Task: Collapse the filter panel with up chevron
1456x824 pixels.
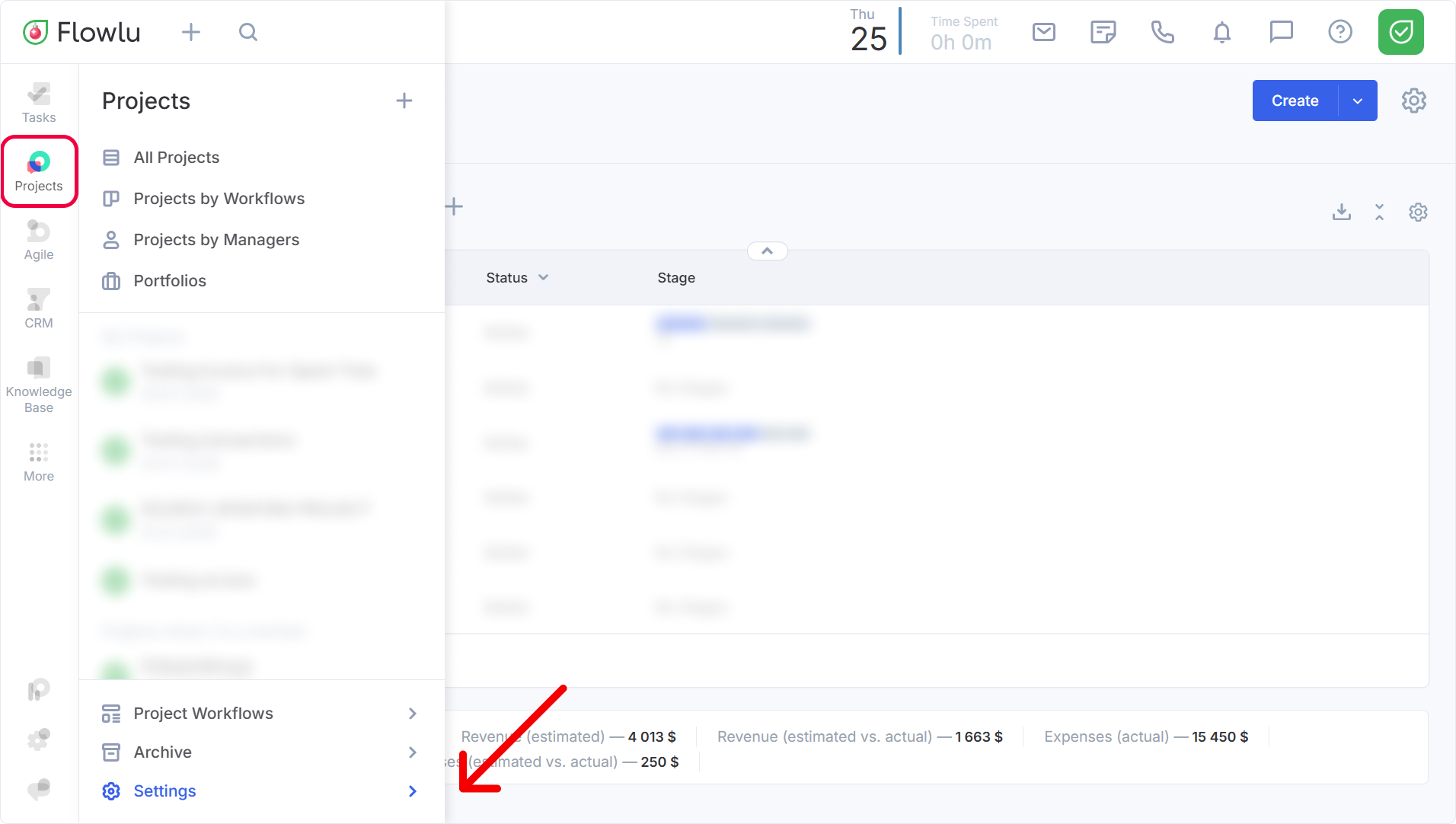Action: [x=767, y=251]
